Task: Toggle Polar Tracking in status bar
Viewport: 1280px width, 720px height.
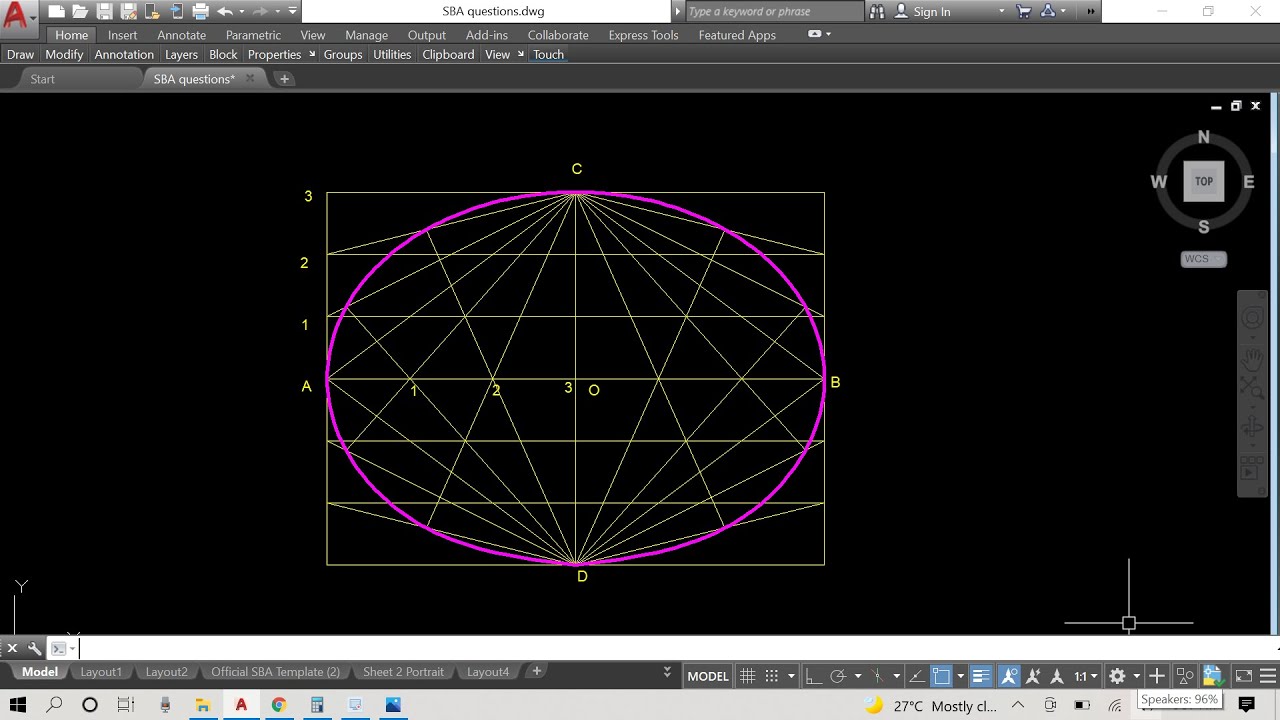Action: click(838, 676)
